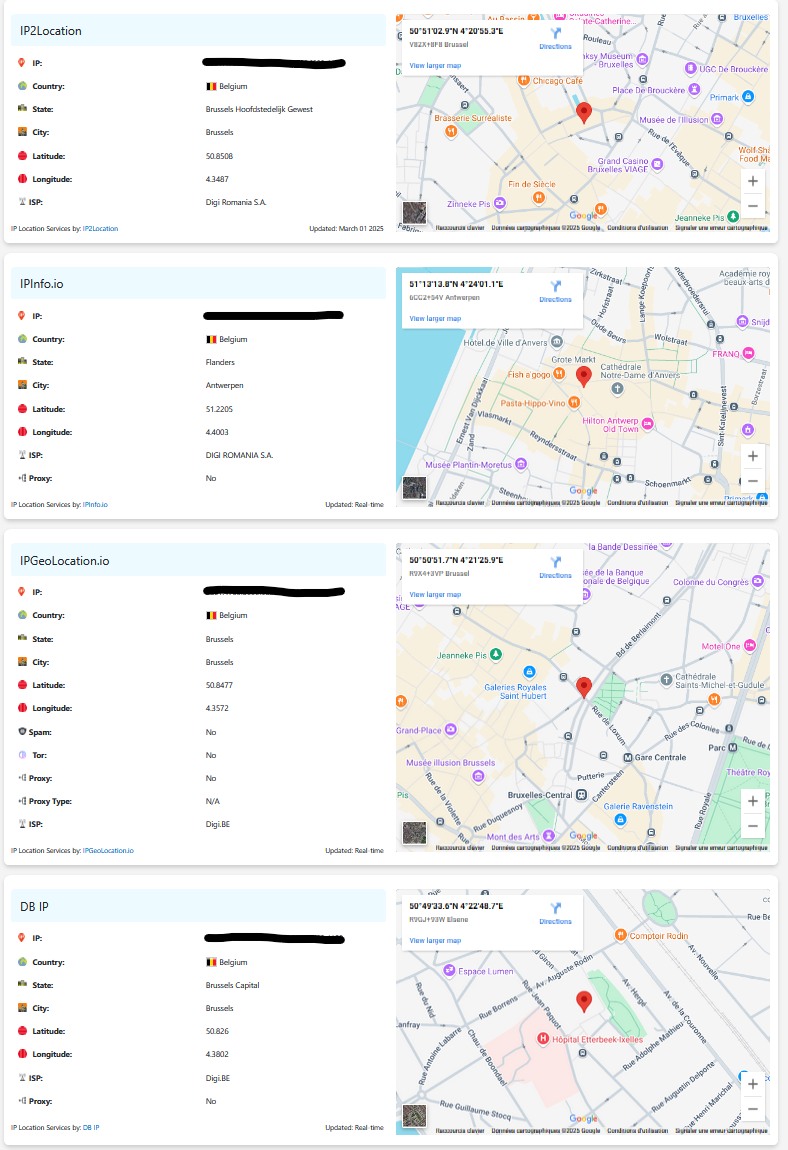Click Musée de l'Illusion marker
This screenshot has height=1150, width=788.
pyautogui.click(x=717, y=119)
